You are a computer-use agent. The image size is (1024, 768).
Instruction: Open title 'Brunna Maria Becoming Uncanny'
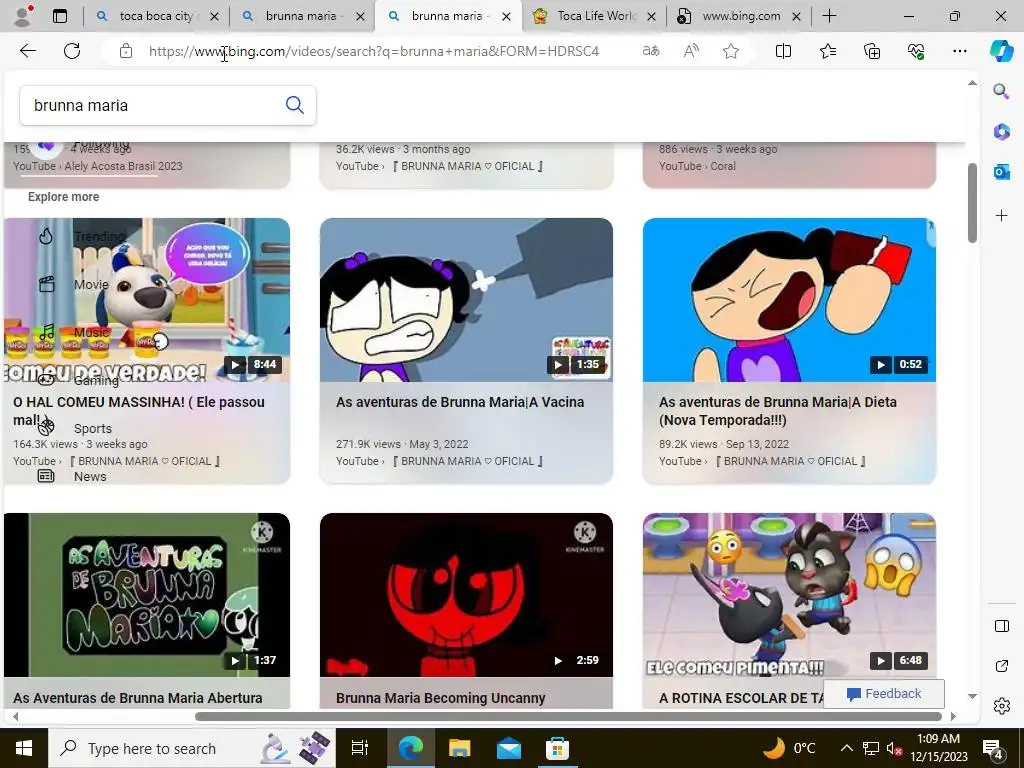(441, 698)
